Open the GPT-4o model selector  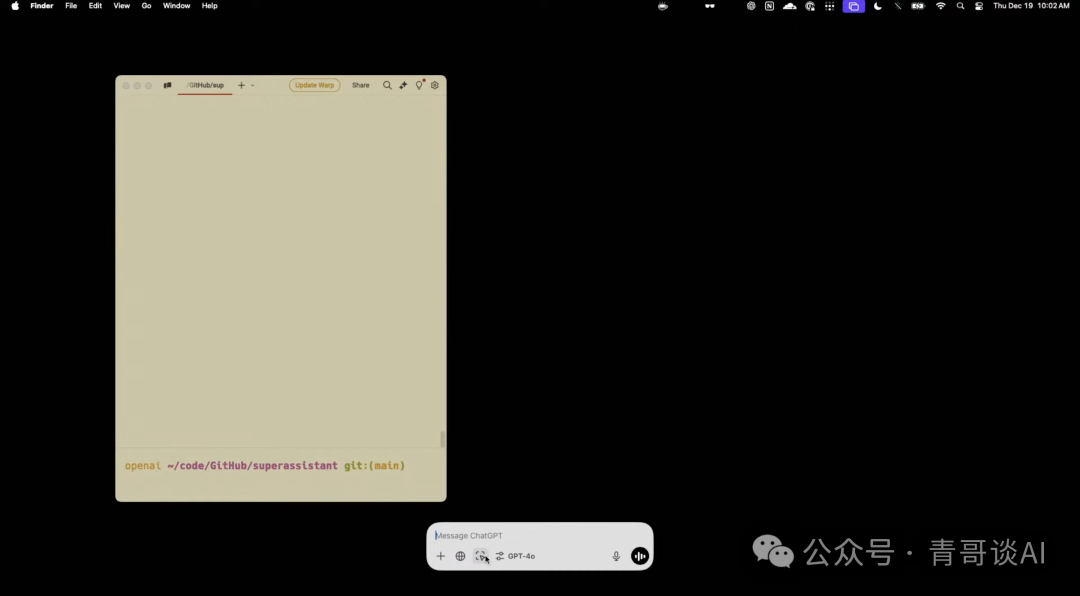(516, 556)
